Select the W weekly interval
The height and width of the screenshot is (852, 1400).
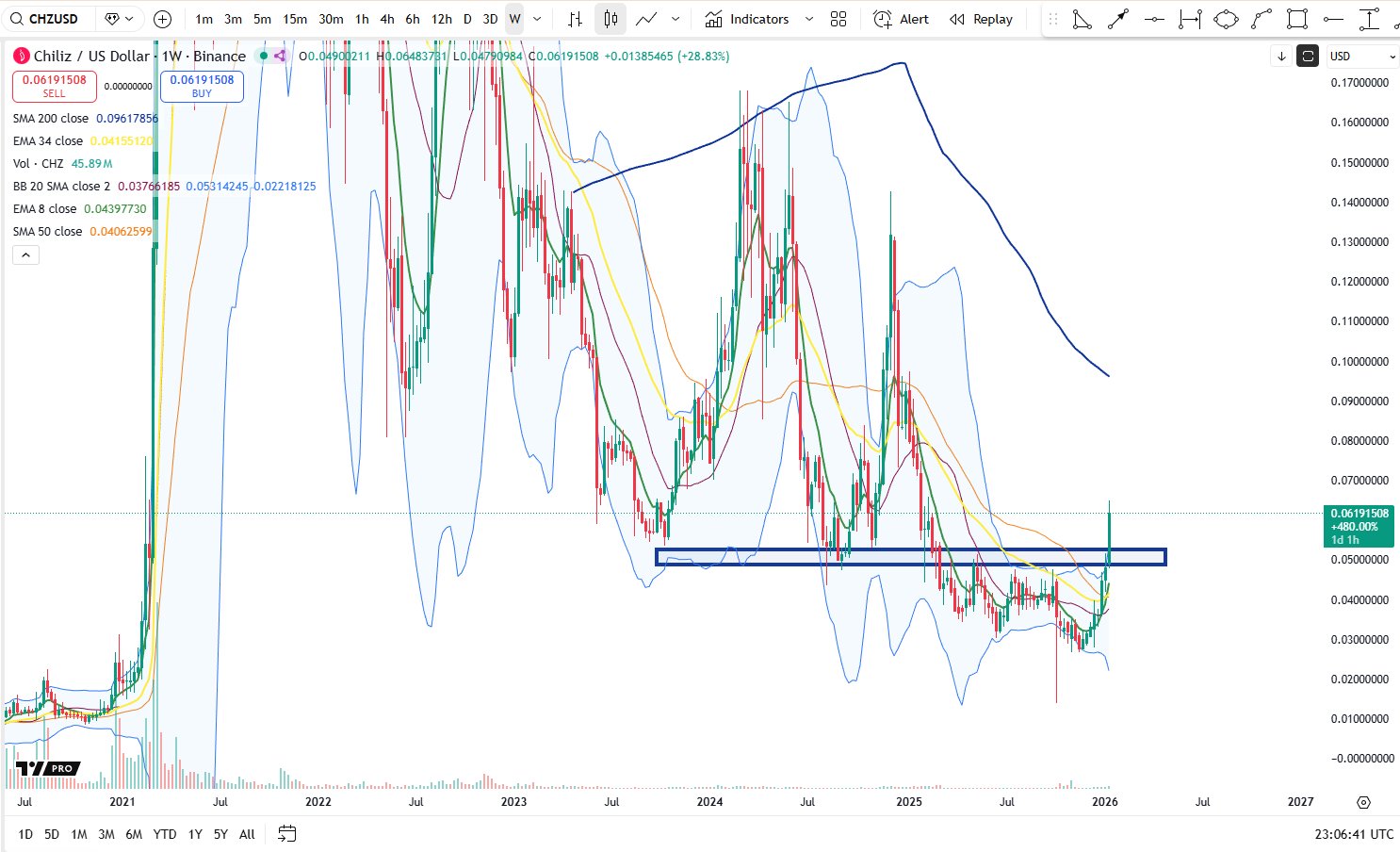[514, 19]
